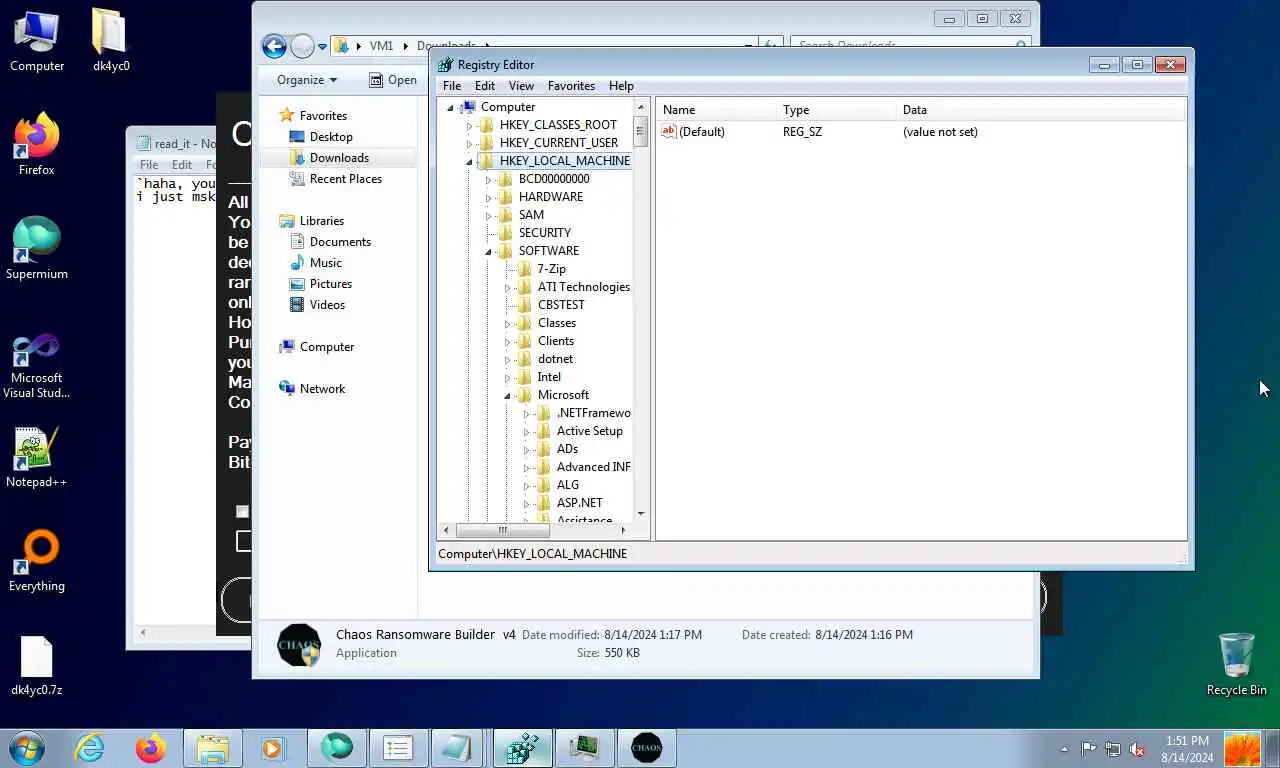Click the Chaos logo in Explorer details pane

299,645
